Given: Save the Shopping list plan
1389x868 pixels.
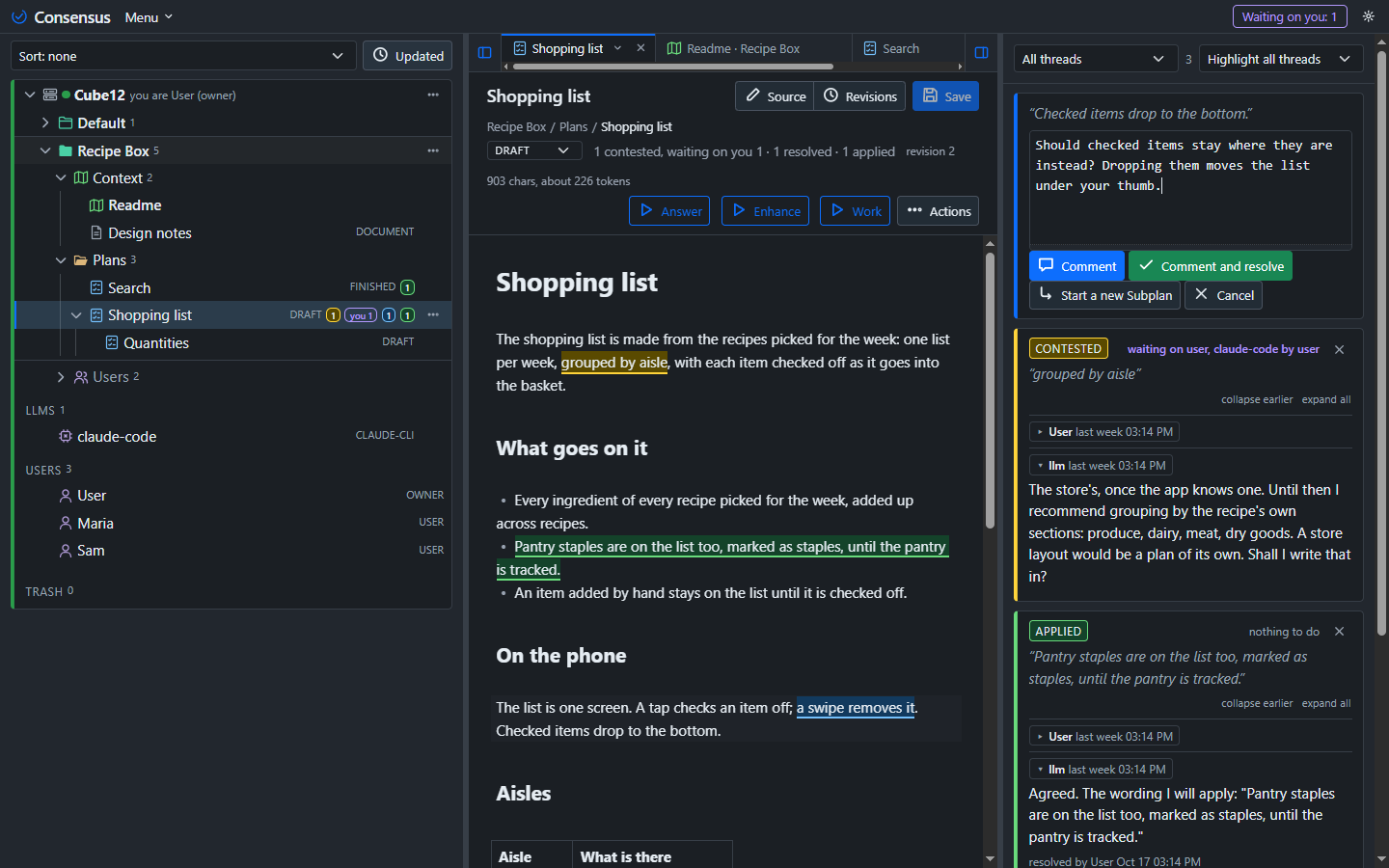Looking at the screenshot, I should [945, 96].
